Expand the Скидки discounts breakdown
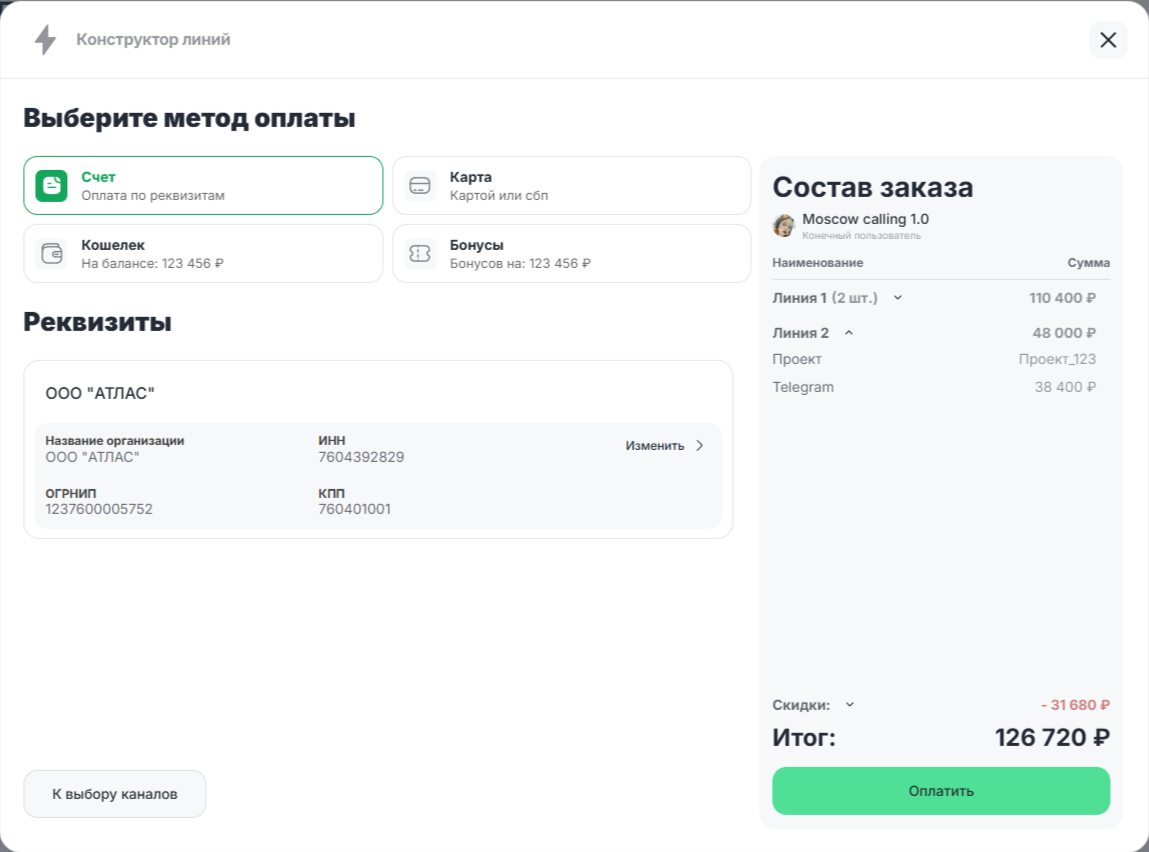This screenshot has width=1149, height=852. tap(850, 704)
